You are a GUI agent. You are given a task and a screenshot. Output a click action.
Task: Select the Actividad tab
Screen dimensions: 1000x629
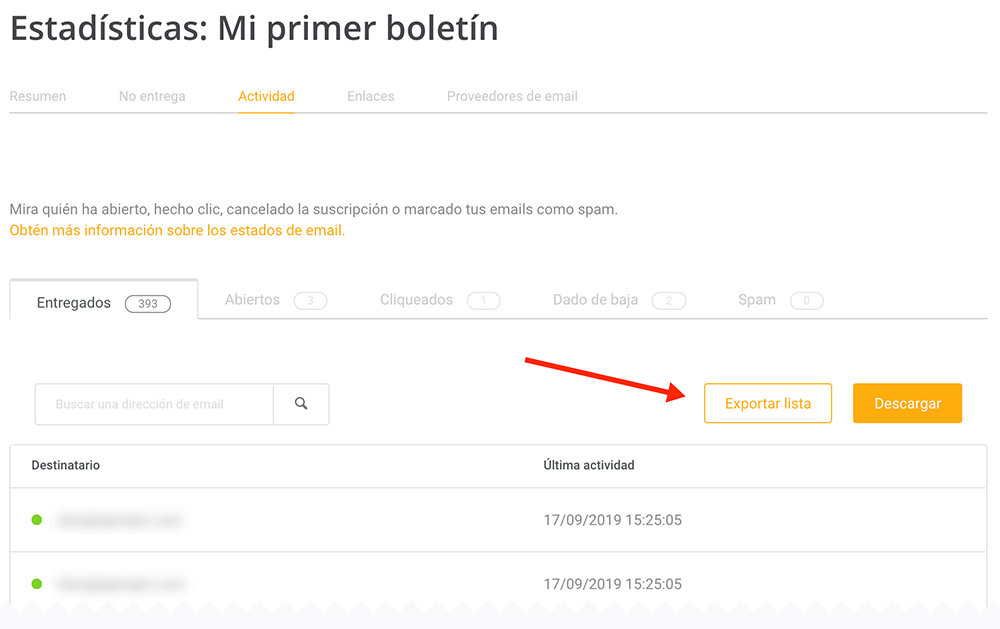coord(266,96)
